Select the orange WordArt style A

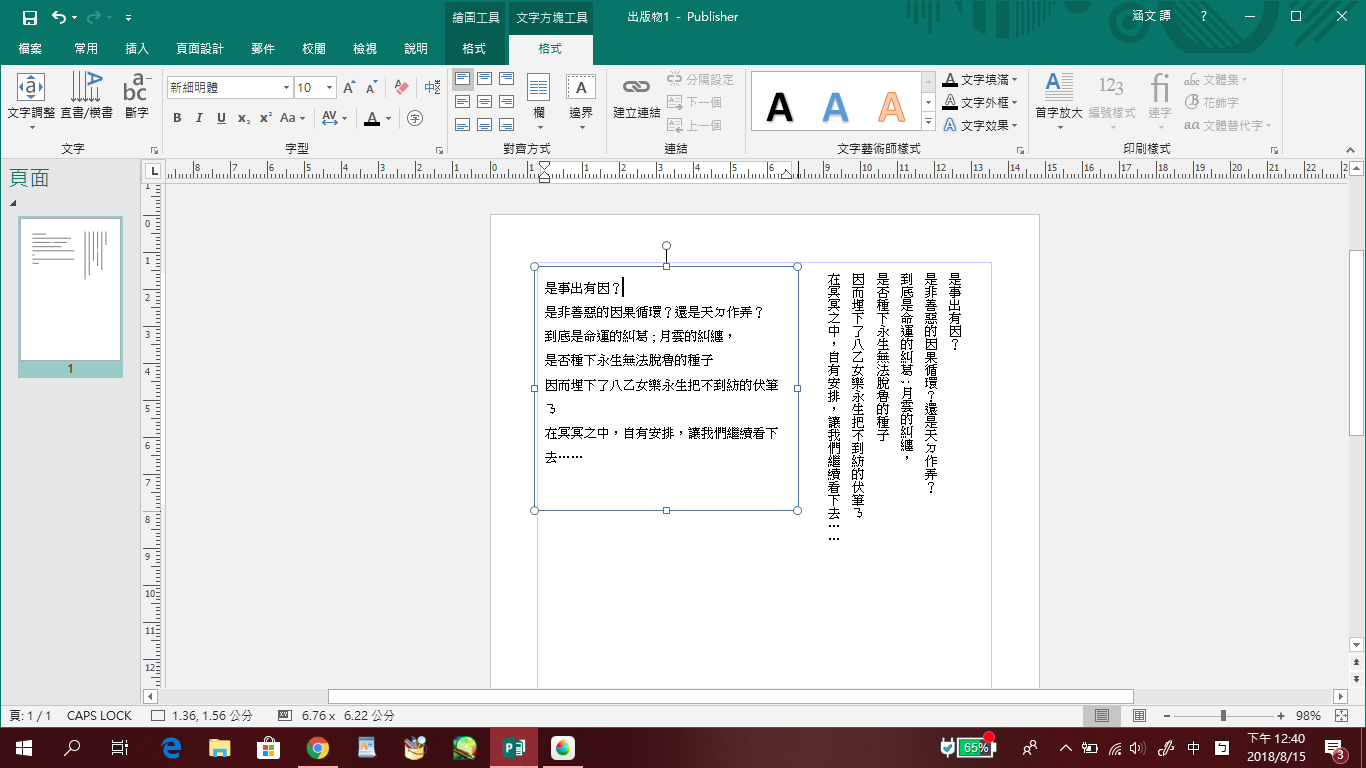[890, 106]
